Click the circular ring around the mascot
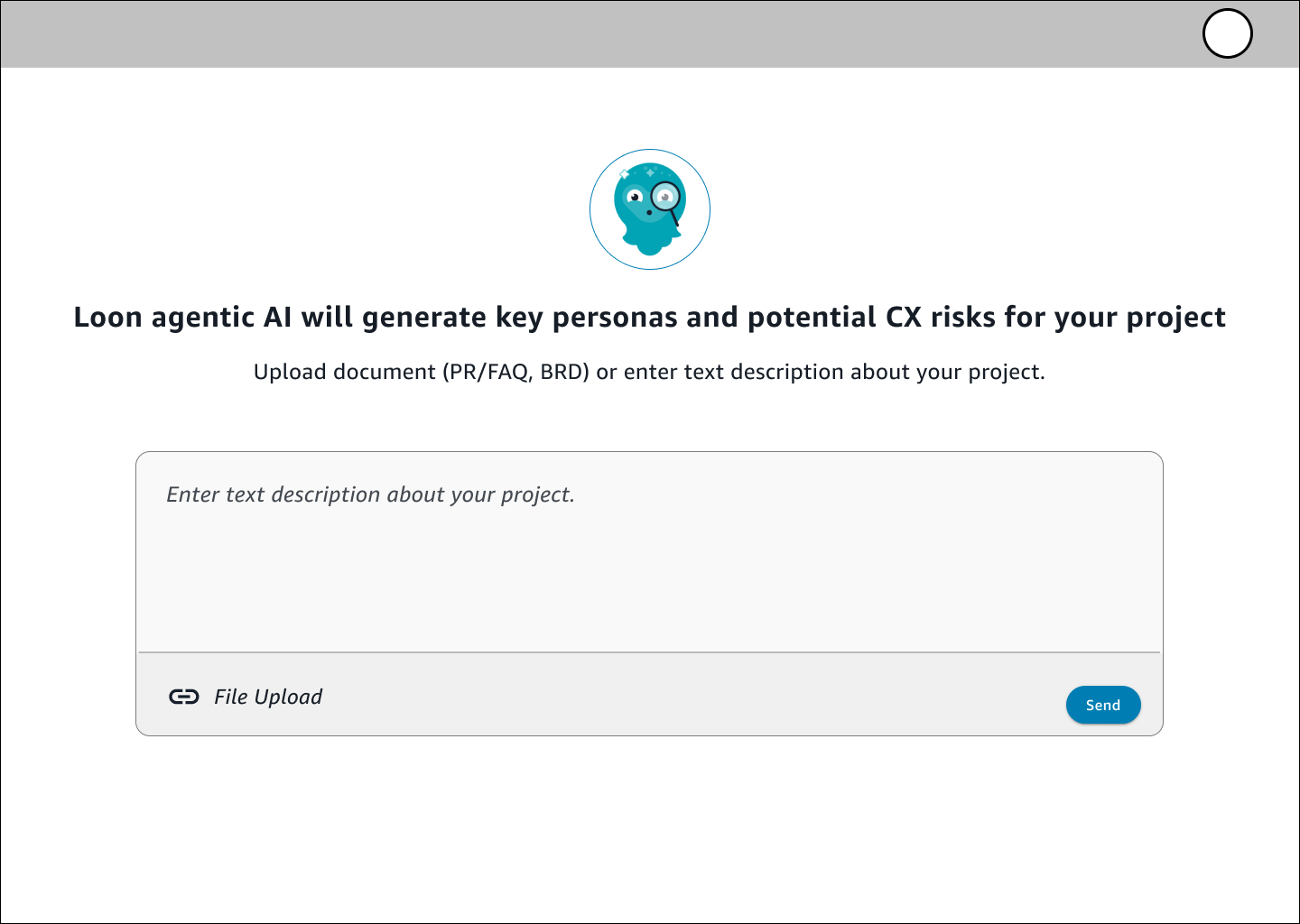 pos(591,209)
